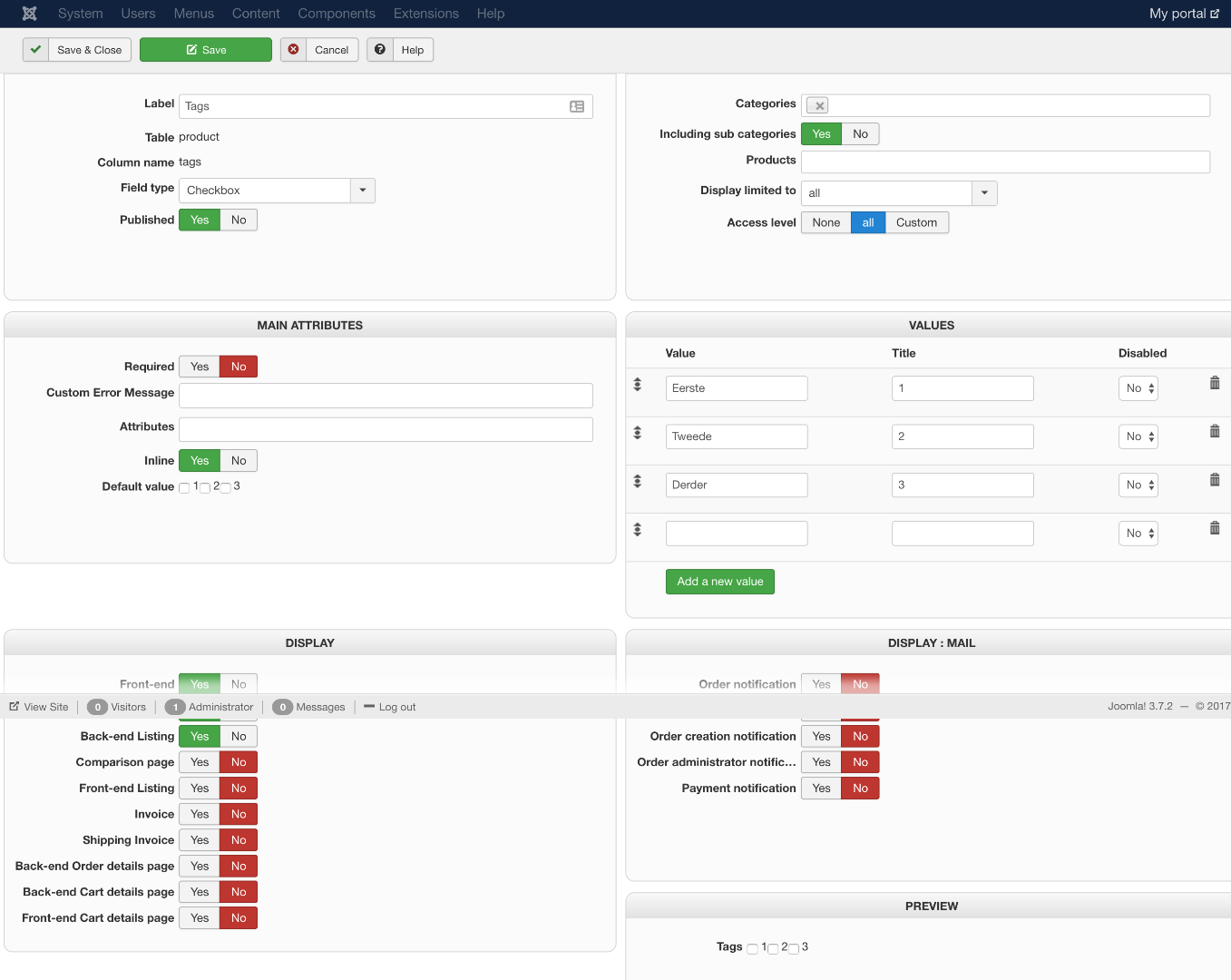Check Default value checkbox 3

[226, 488]
